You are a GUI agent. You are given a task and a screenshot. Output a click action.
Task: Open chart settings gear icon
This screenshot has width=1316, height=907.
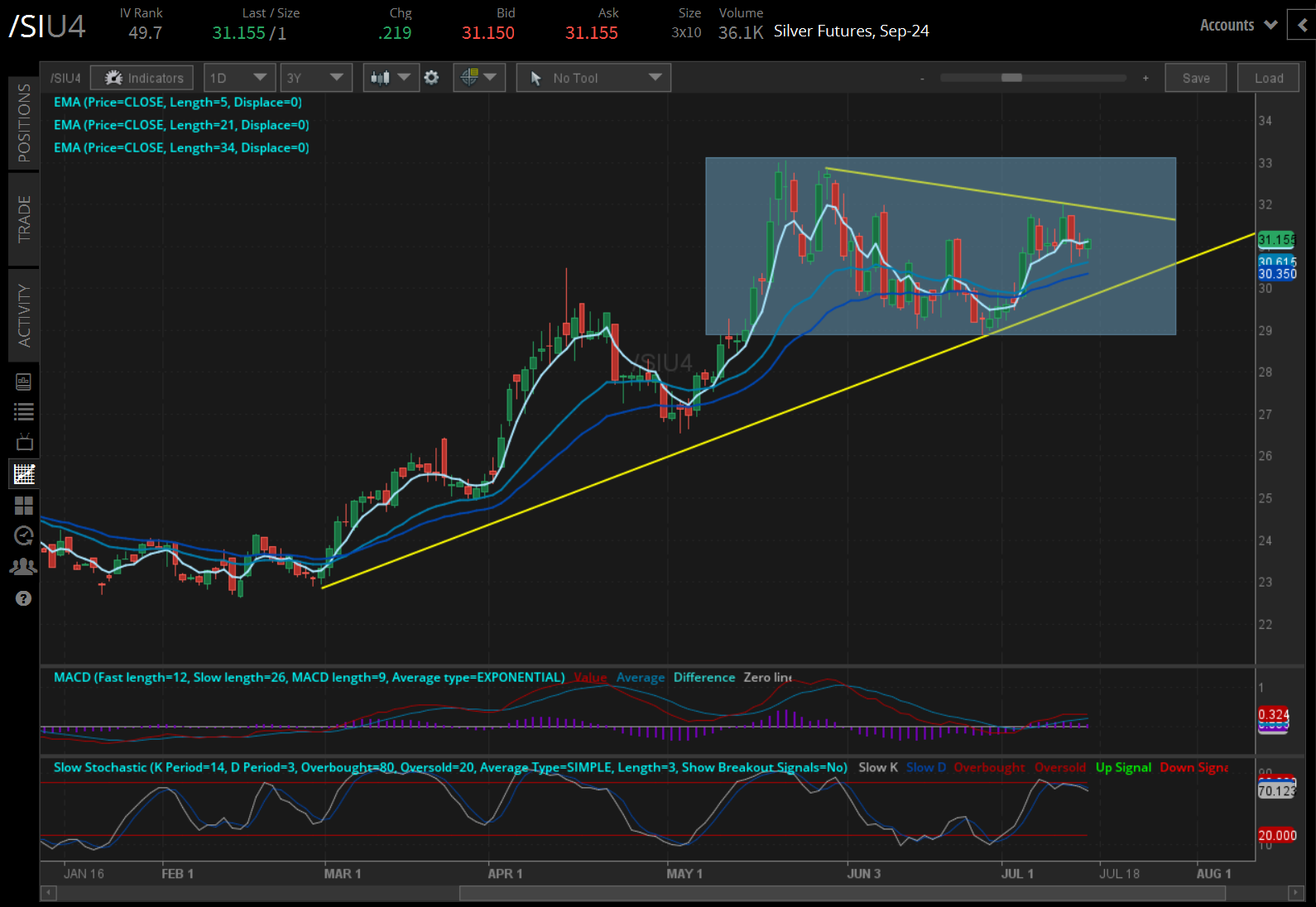[x=431, y=77]
